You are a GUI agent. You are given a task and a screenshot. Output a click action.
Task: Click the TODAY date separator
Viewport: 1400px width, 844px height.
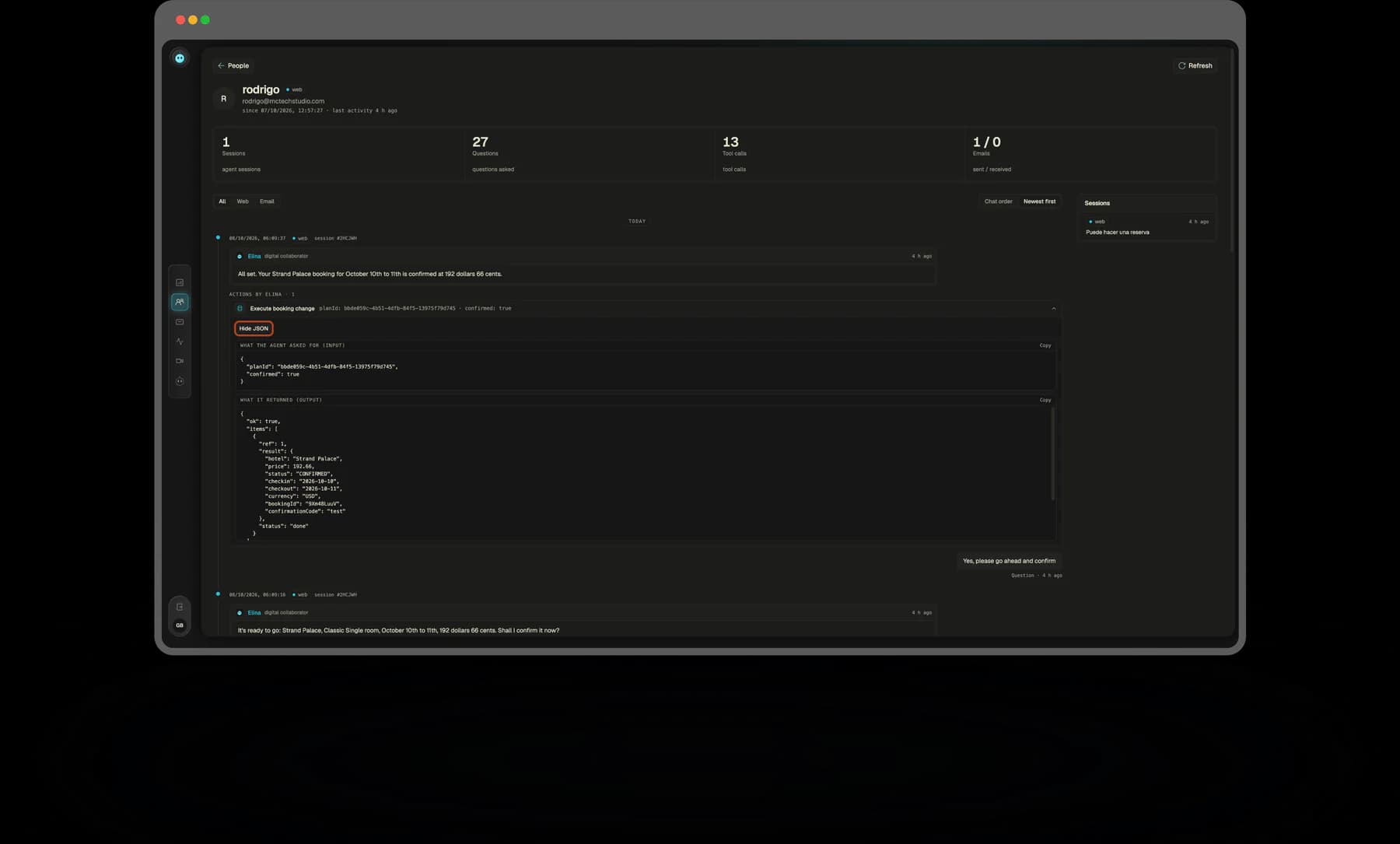point(637,221)
